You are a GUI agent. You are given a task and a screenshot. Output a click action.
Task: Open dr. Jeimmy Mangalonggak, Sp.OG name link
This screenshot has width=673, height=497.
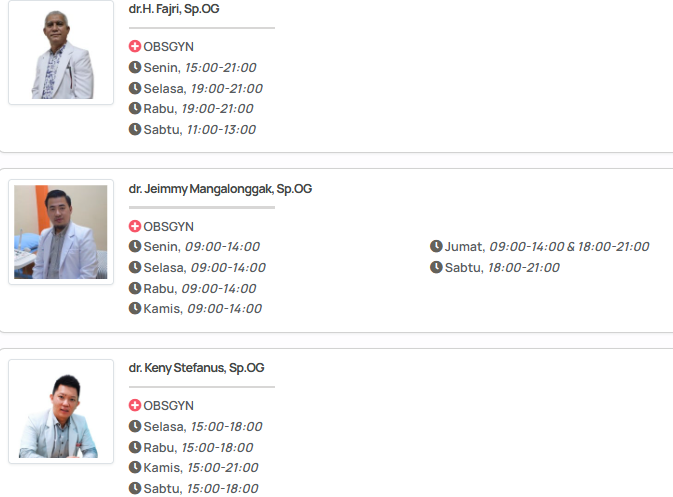[220, 188]
